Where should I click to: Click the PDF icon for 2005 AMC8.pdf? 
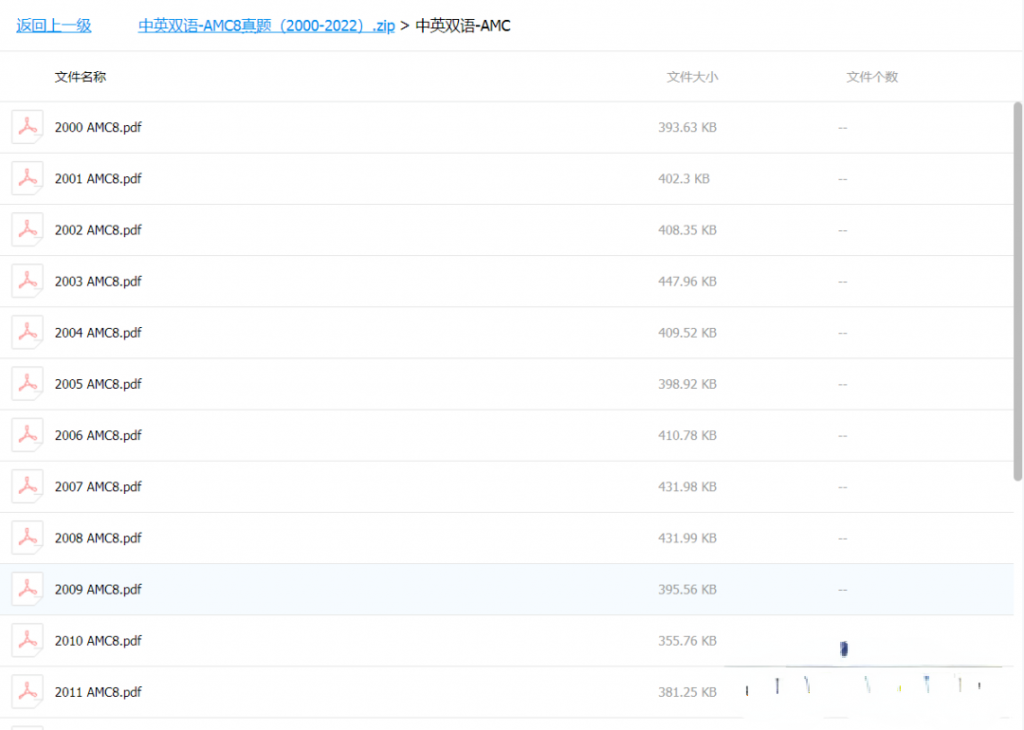[27, 383]
